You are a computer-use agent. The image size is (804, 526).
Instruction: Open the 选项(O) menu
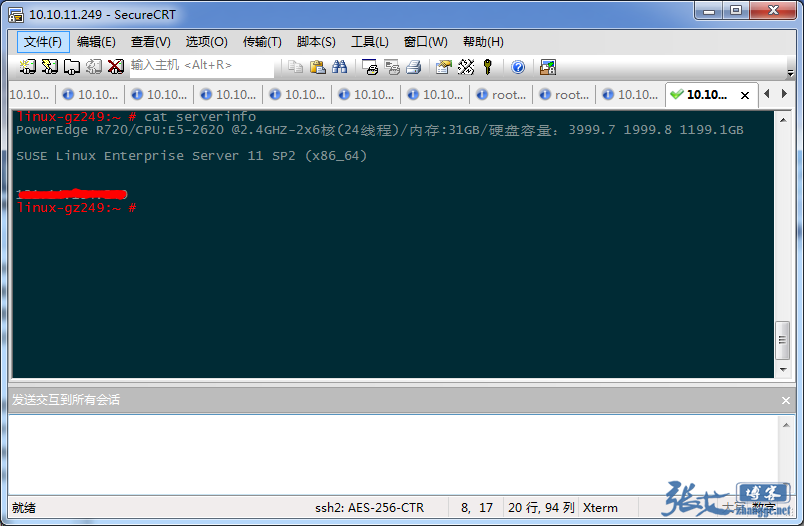207,42
